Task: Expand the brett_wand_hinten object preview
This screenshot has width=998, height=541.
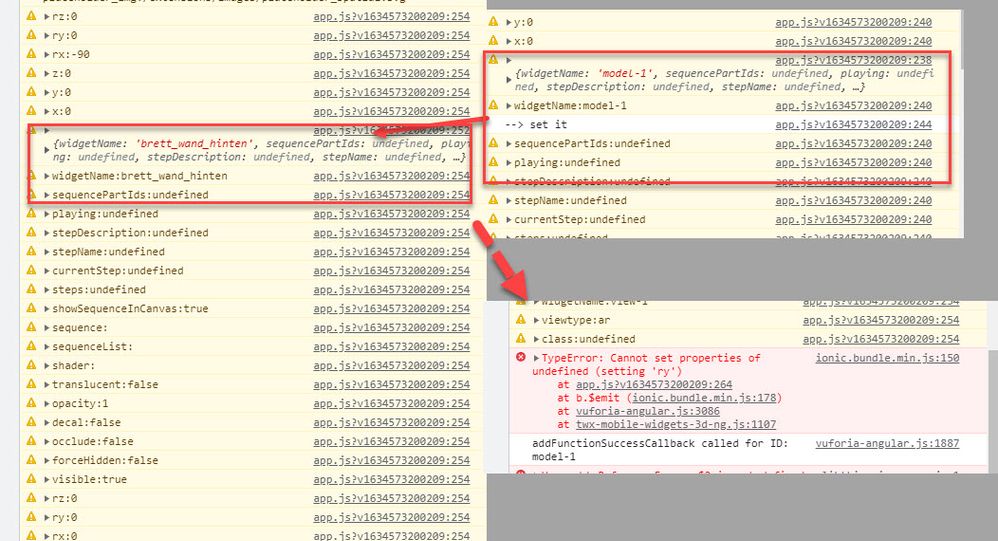Action: click(46, 150)
